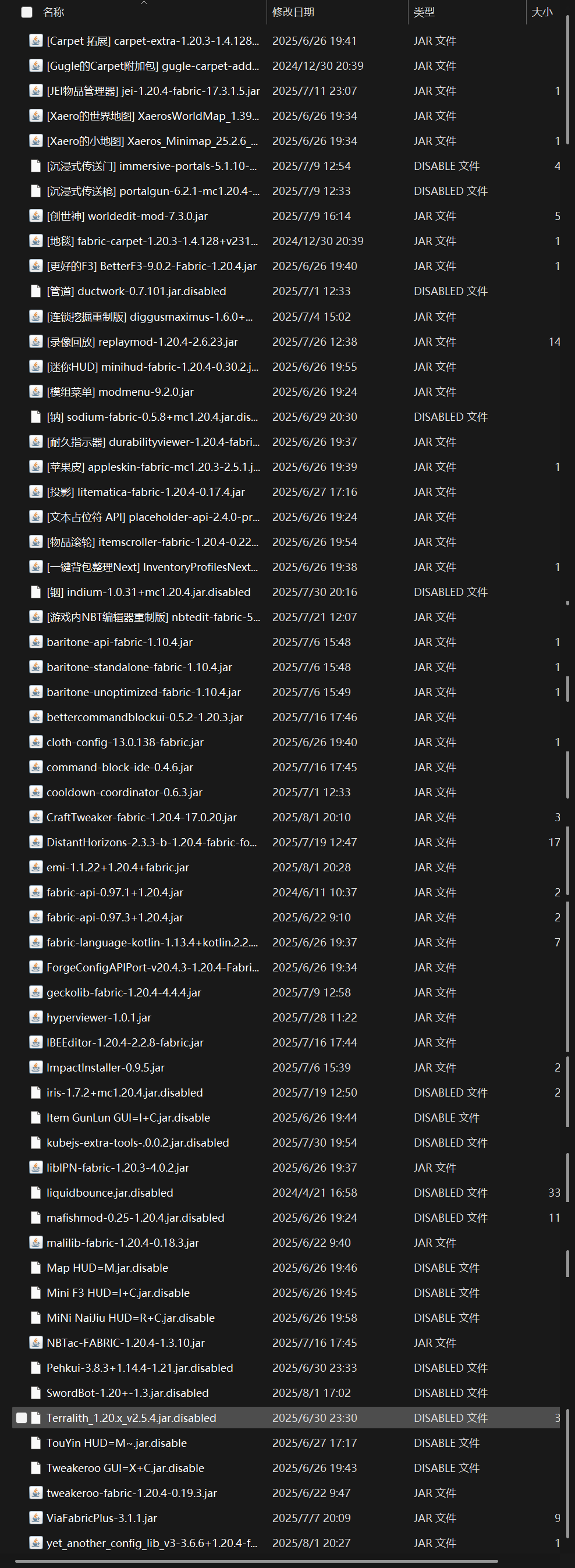Select baritone-unoptimized-fabric-1.10.4.jar file name
575x1568 pixels.
click(144, 692)
